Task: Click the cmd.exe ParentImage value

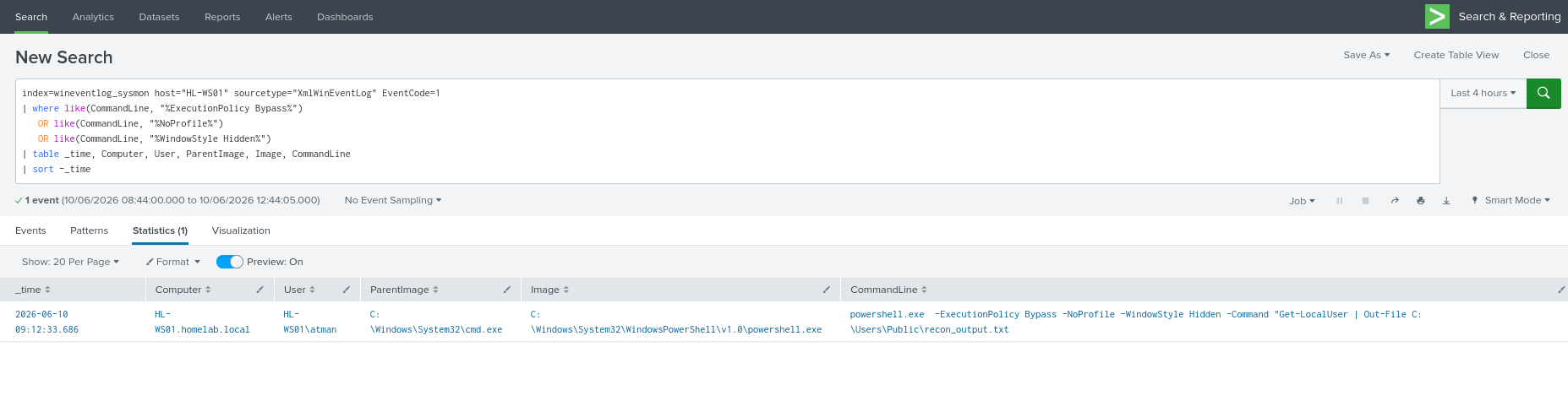Action: 436,322
